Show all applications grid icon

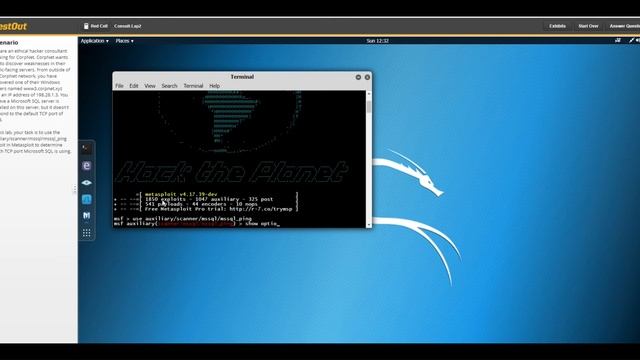tap(87, 233)
